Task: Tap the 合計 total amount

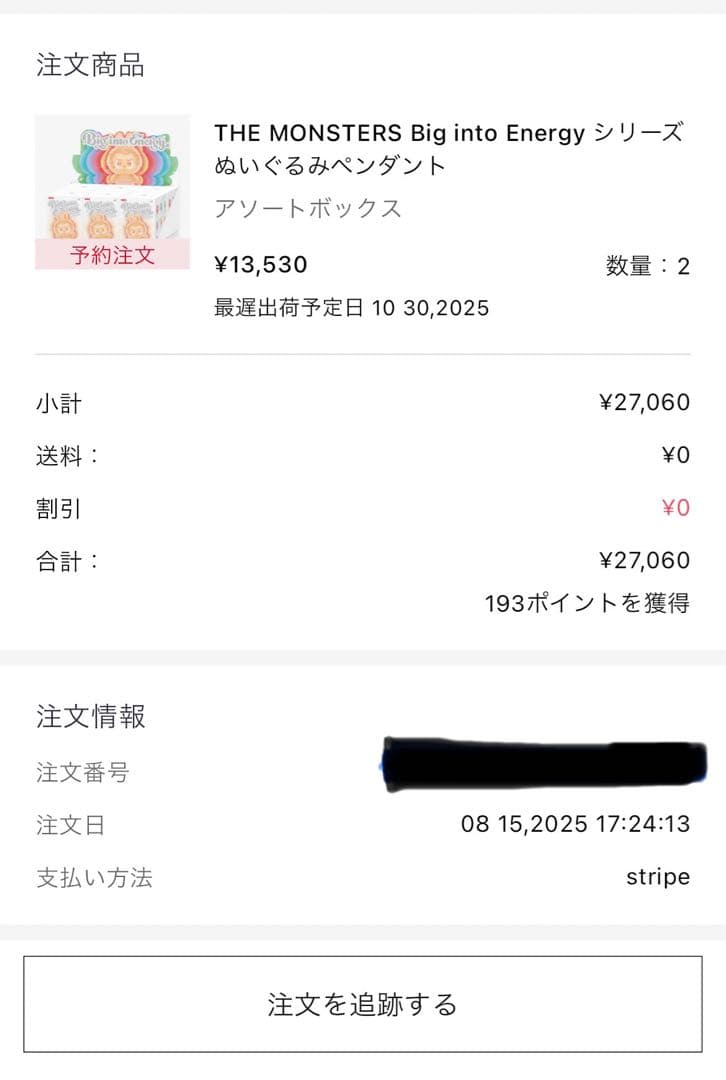Action: point(644,561)
